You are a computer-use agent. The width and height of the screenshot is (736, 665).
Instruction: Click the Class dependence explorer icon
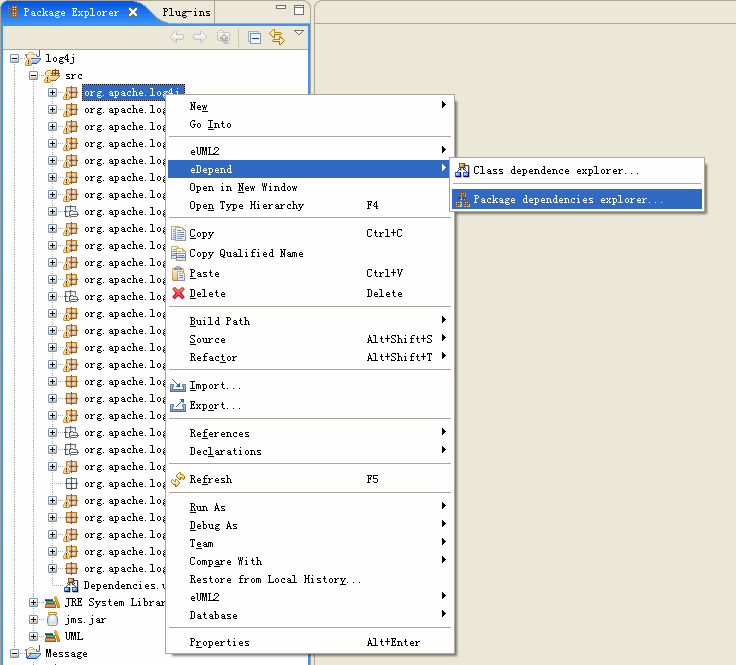pos(462,170)
